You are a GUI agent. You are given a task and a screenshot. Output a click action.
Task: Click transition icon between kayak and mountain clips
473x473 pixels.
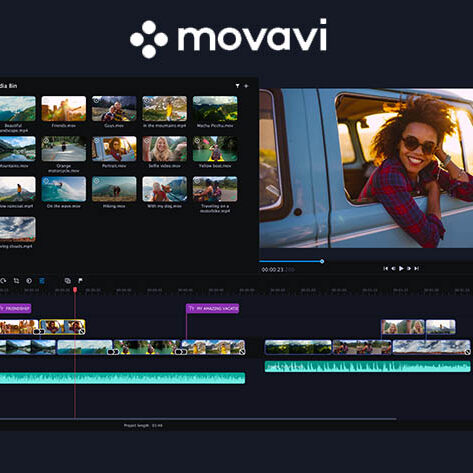pyautogui.click(x=181, y=352)
